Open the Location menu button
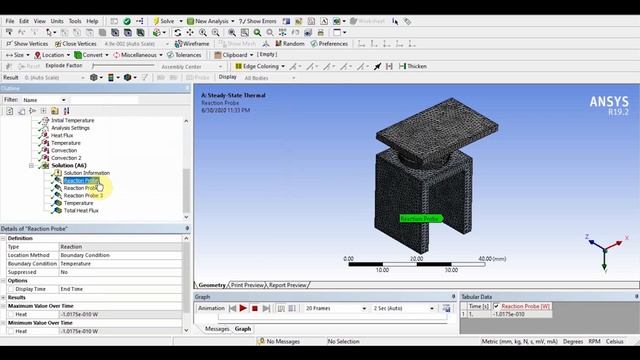Viewport: 640px width, 360px height. coord(52,55)
